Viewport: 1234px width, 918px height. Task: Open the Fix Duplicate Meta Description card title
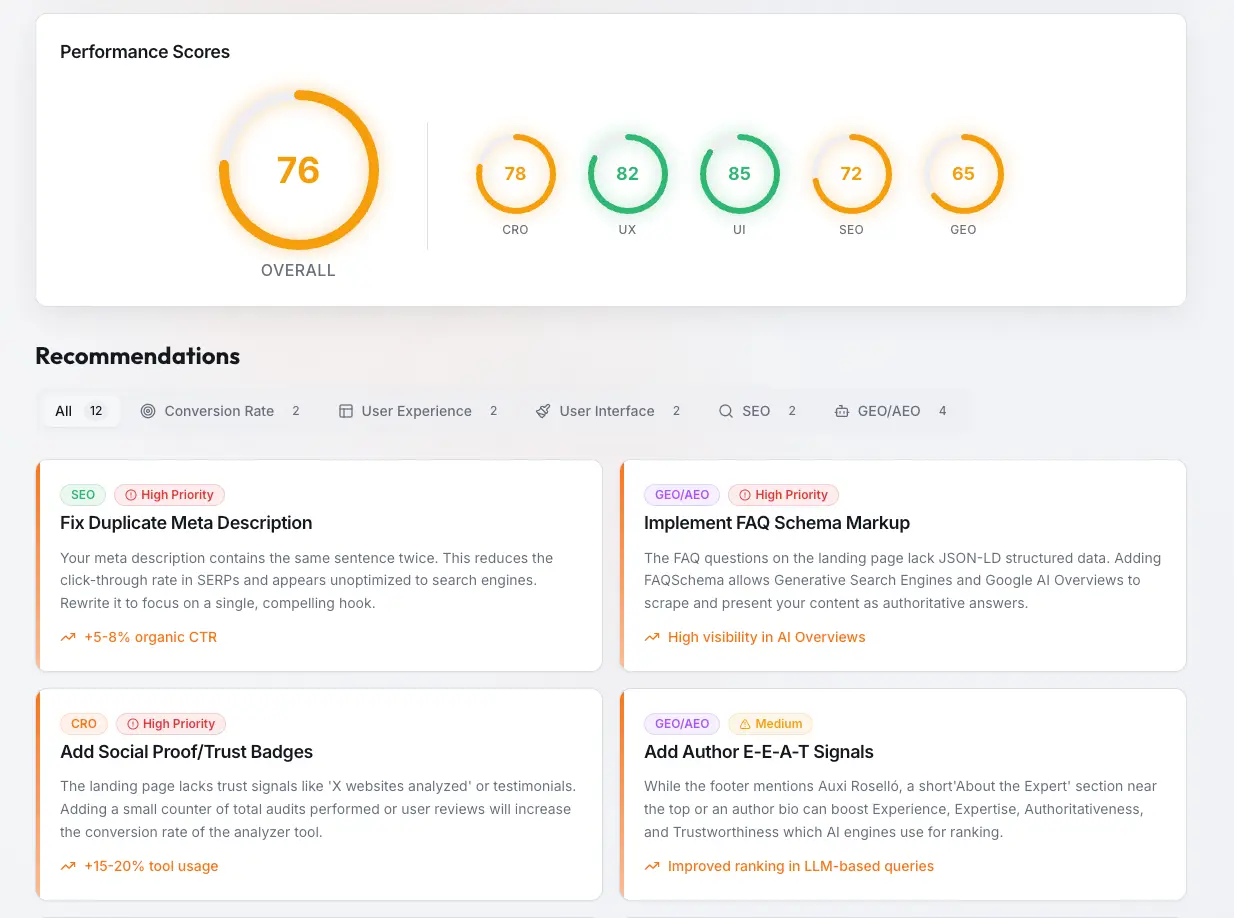[186, 523]
